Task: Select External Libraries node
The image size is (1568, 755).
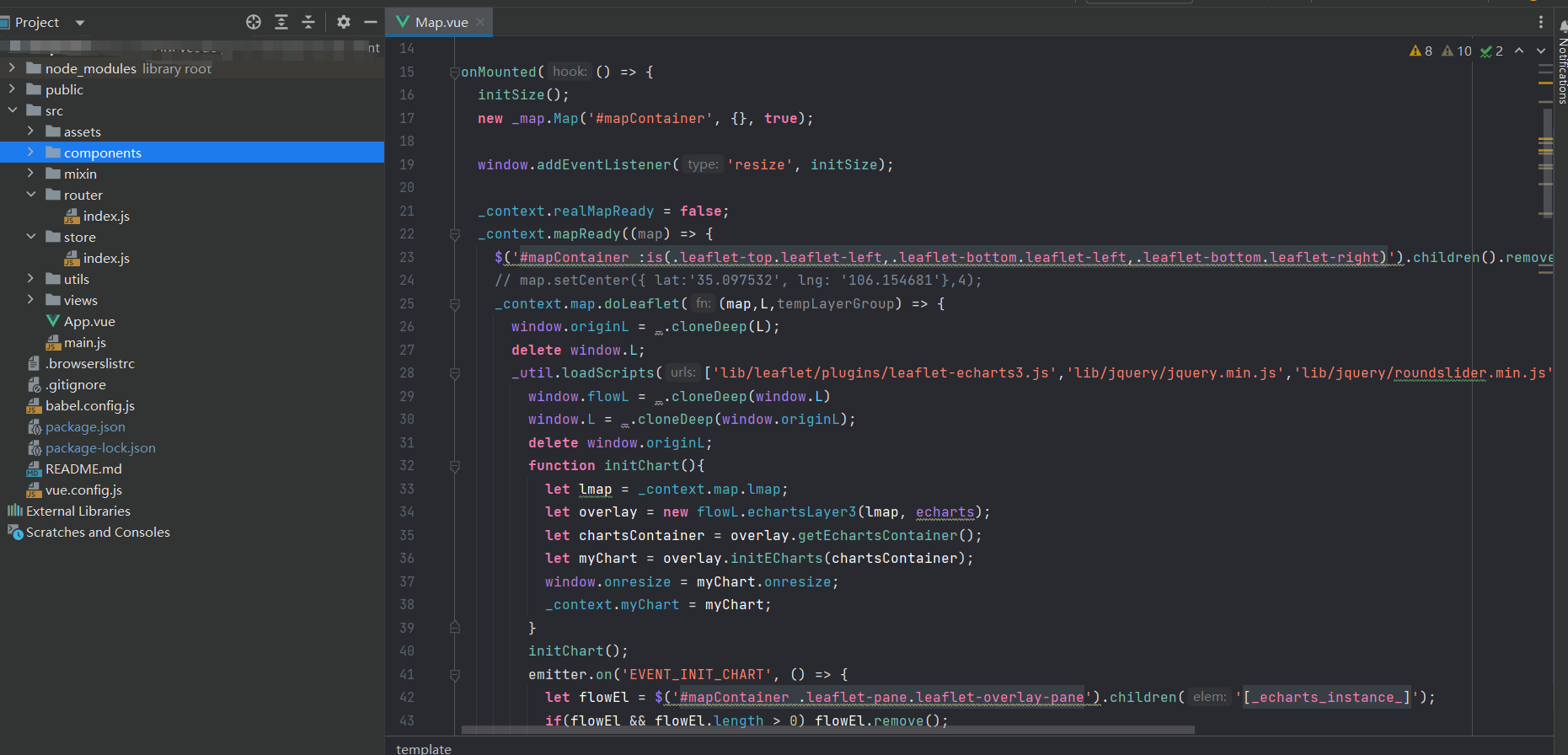Action: [78, 511]
